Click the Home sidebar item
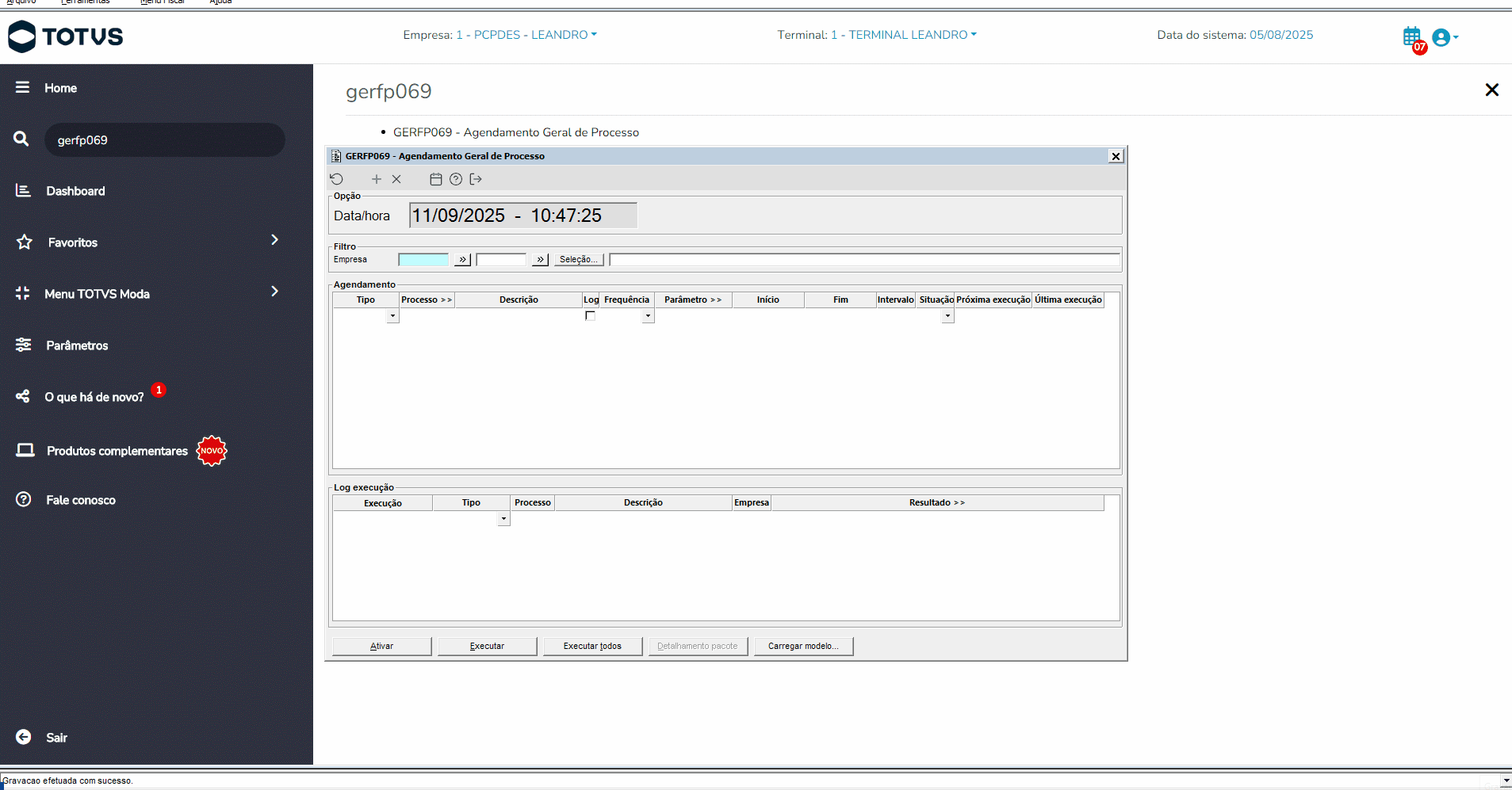 60,88
